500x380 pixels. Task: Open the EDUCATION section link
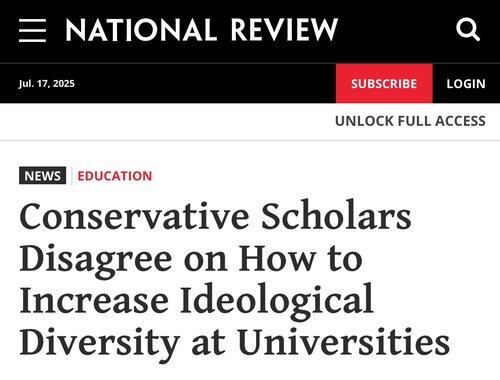[x=115, y=176]
